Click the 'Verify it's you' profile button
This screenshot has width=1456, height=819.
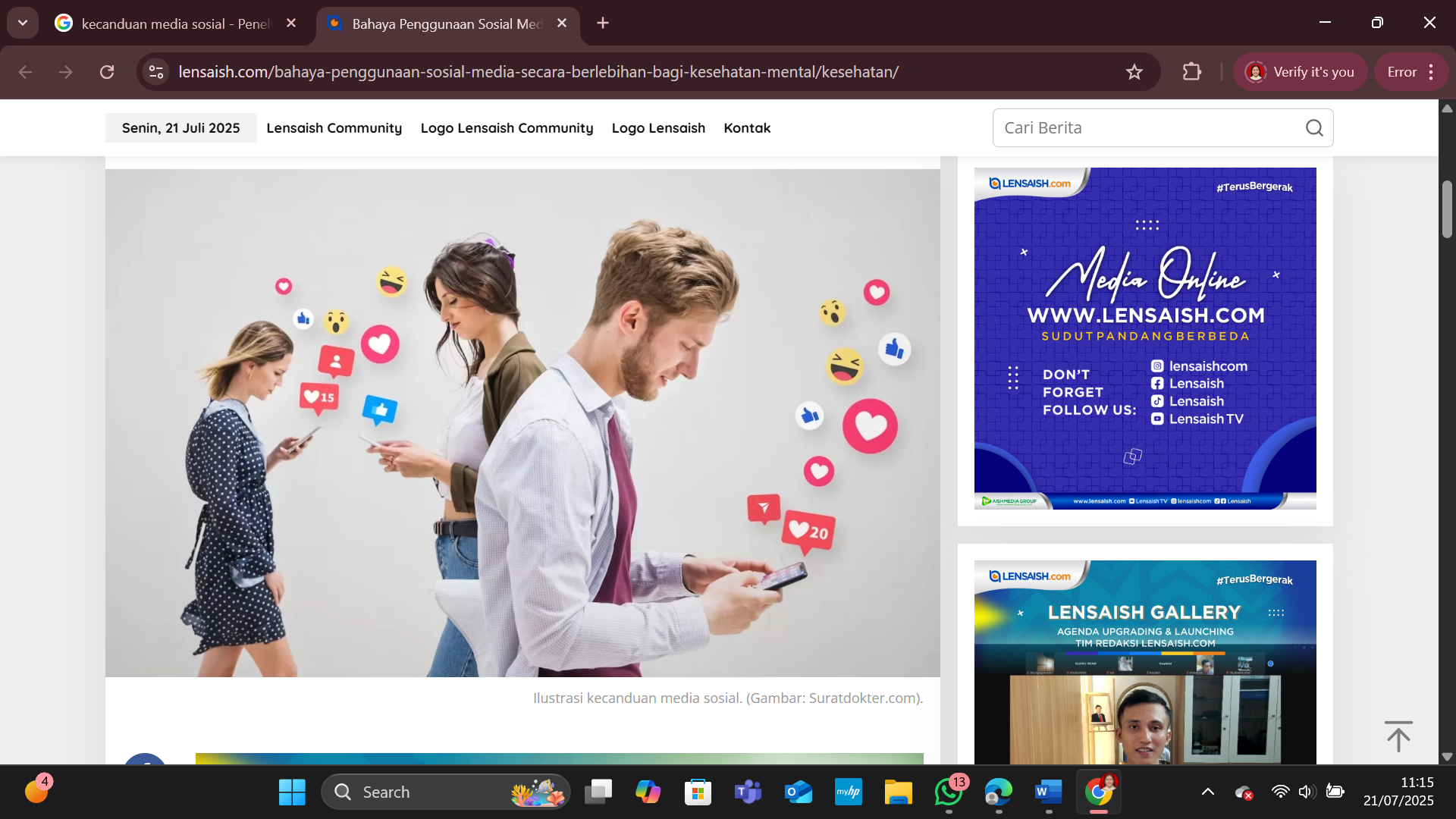pos(1300,72)
